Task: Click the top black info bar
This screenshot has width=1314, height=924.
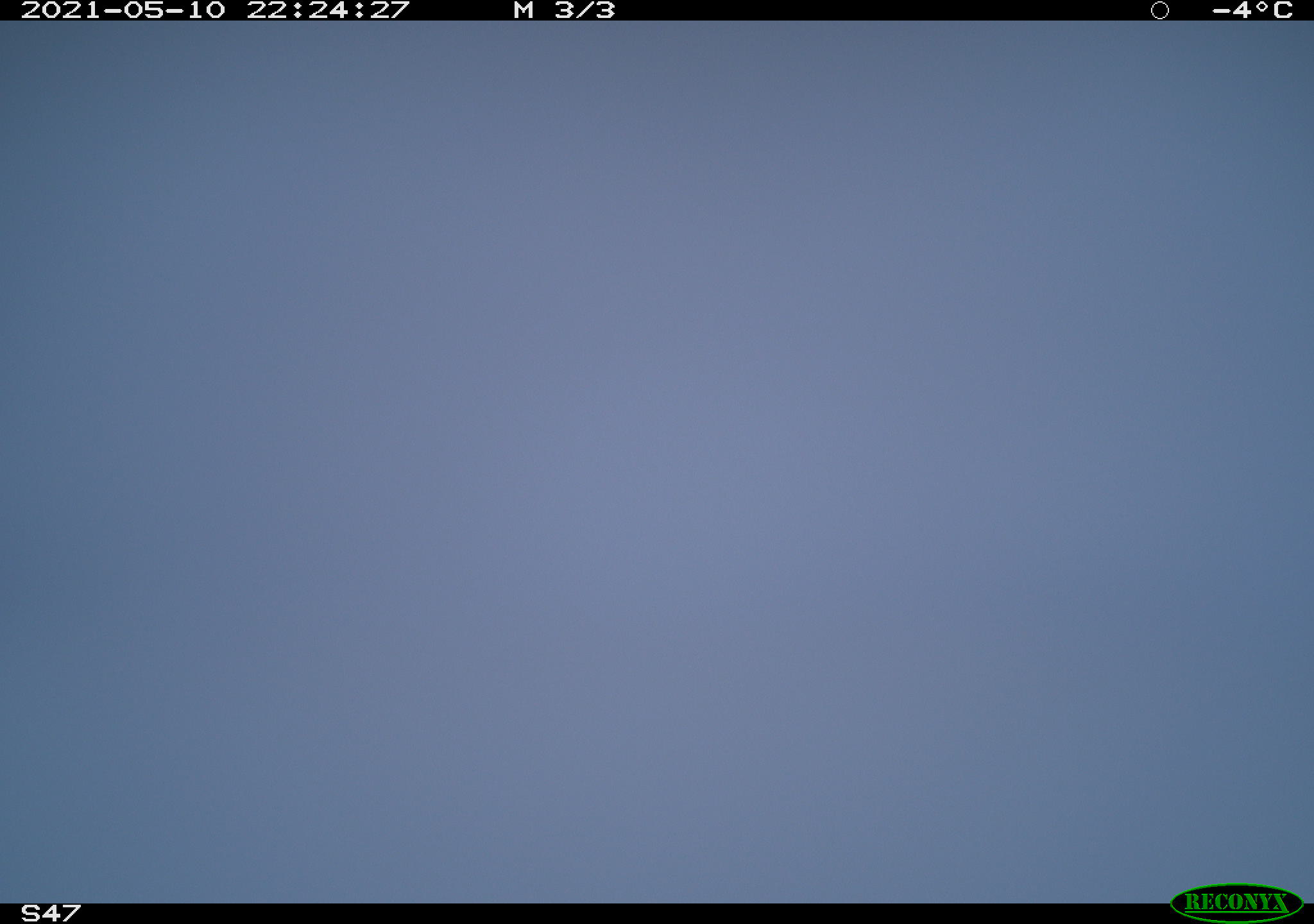Action: 657,10
